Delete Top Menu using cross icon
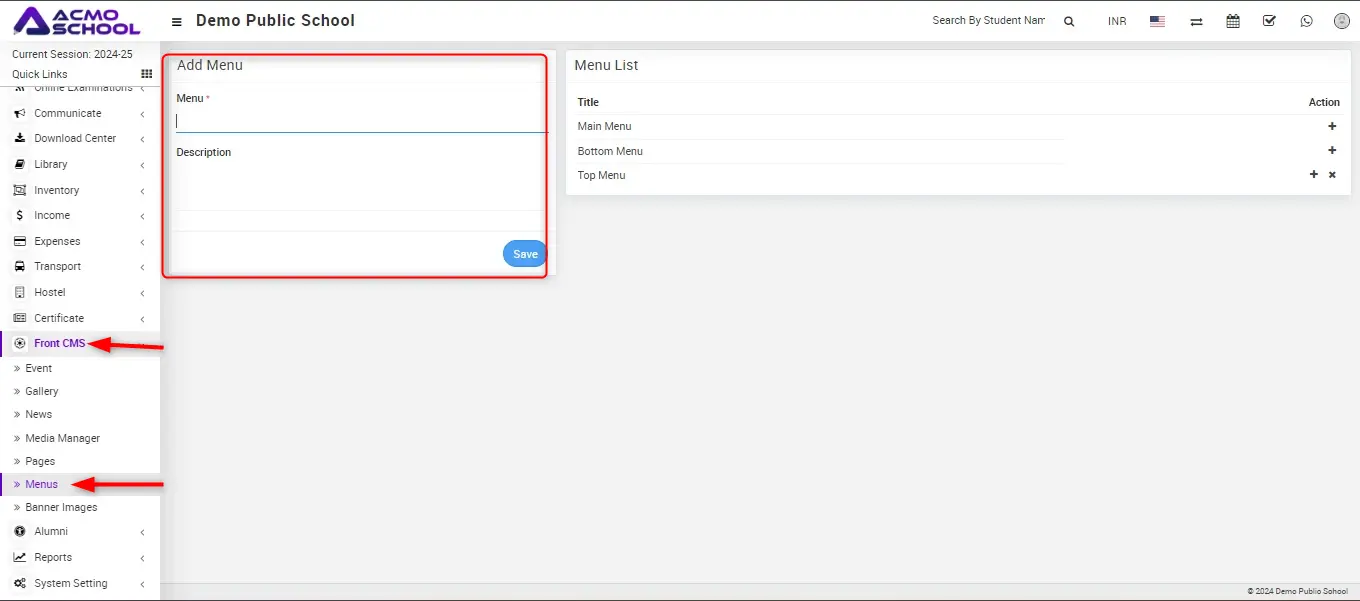This screenshot has height=601, width=1360. 1332,175
